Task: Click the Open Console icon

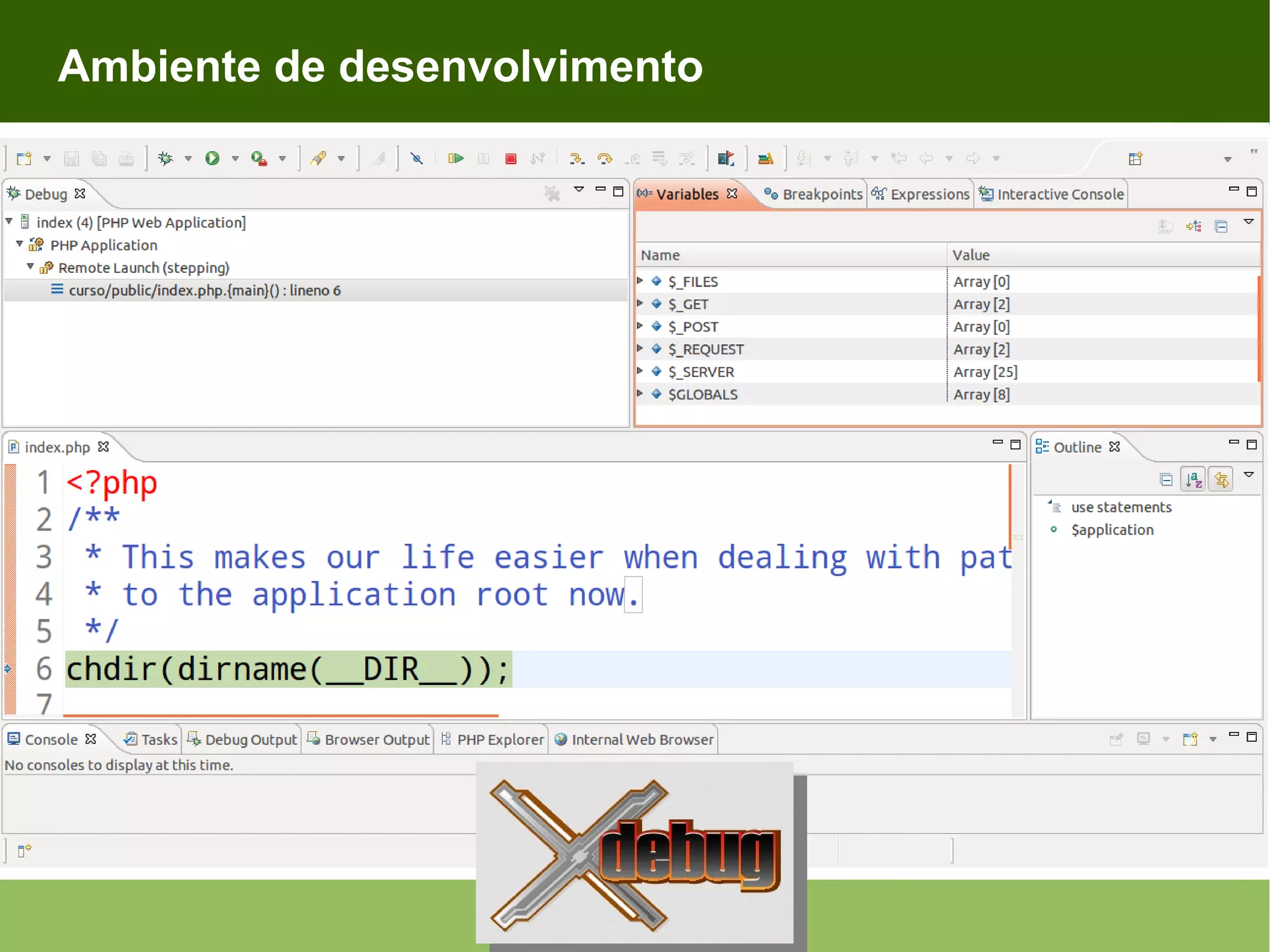Action: [1190, 739]
